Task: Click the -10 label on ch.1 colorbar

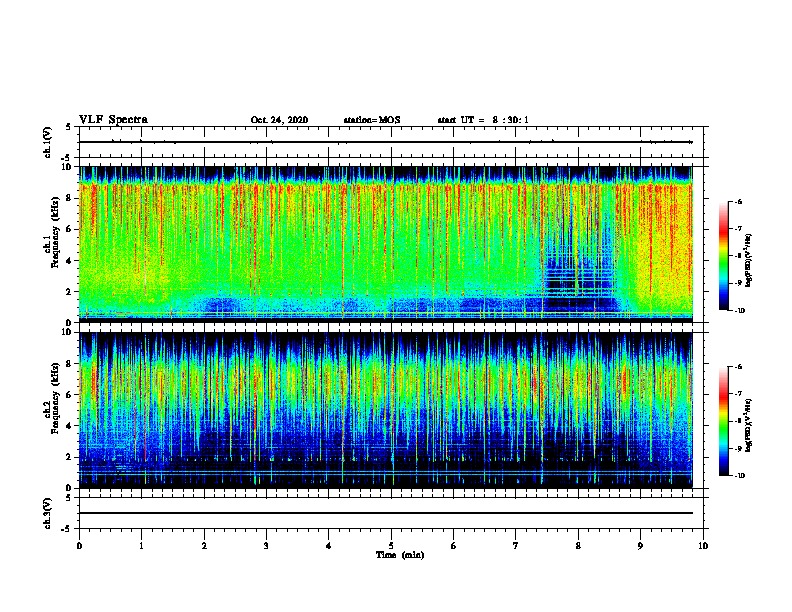Action: pos(739,311)
